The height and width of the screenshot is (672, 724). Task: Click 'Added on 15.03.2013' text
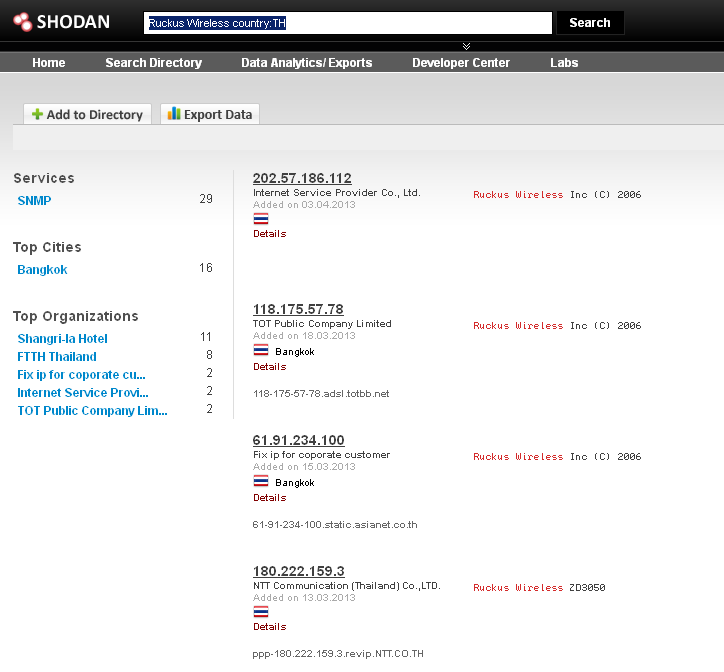coord(304,467)
